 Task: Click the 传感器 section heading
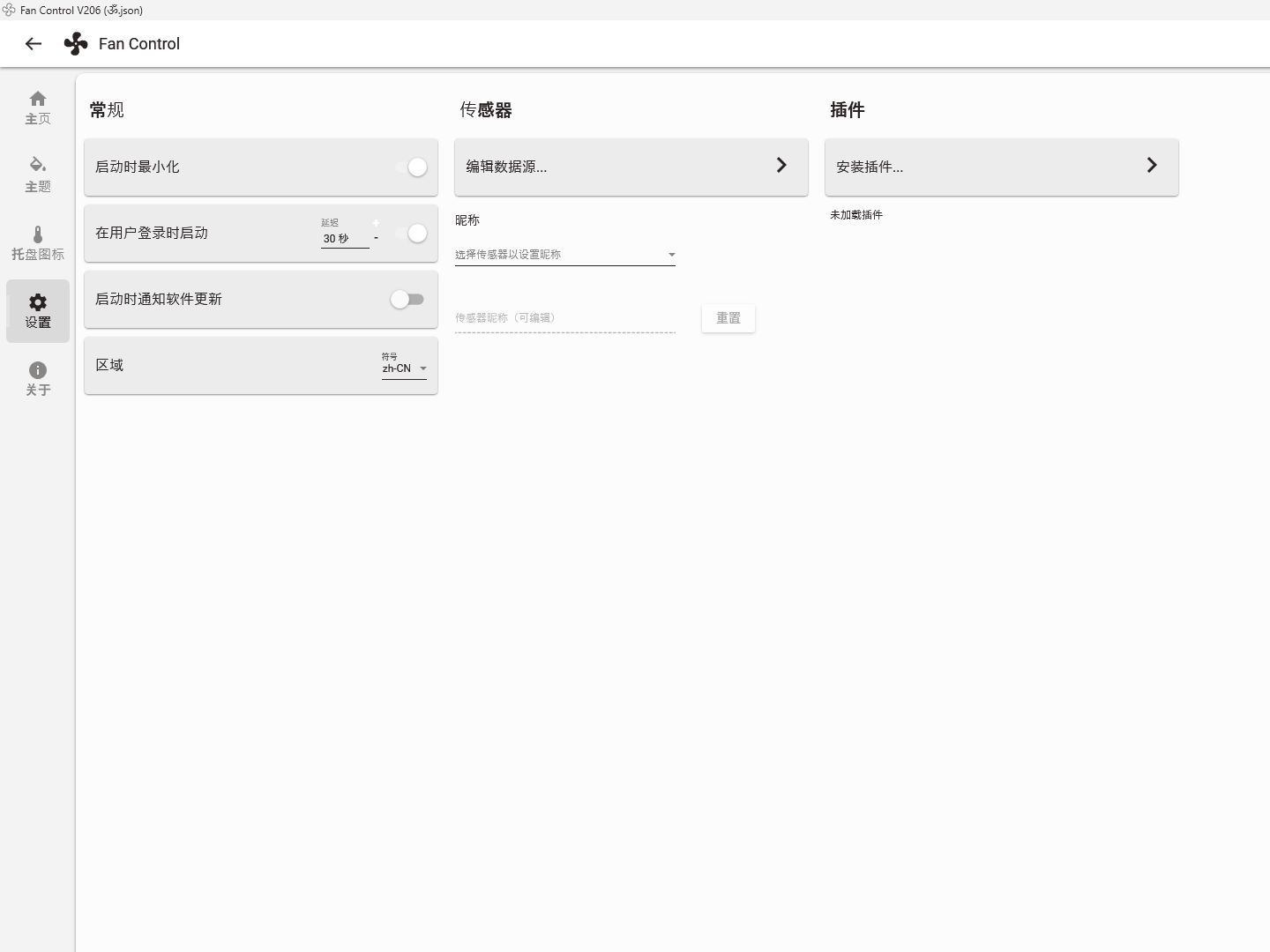click(x=486, y=110)
